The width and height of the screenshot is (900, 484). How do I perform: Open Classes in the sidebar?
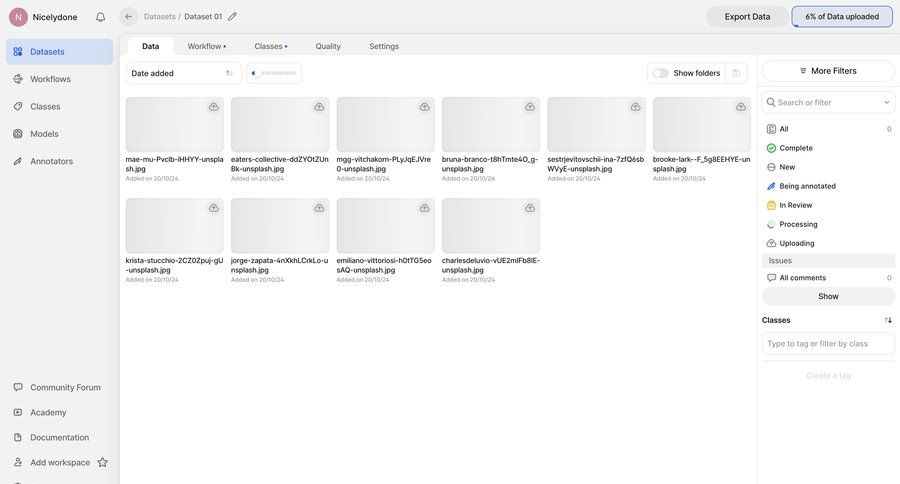point(60,107)
